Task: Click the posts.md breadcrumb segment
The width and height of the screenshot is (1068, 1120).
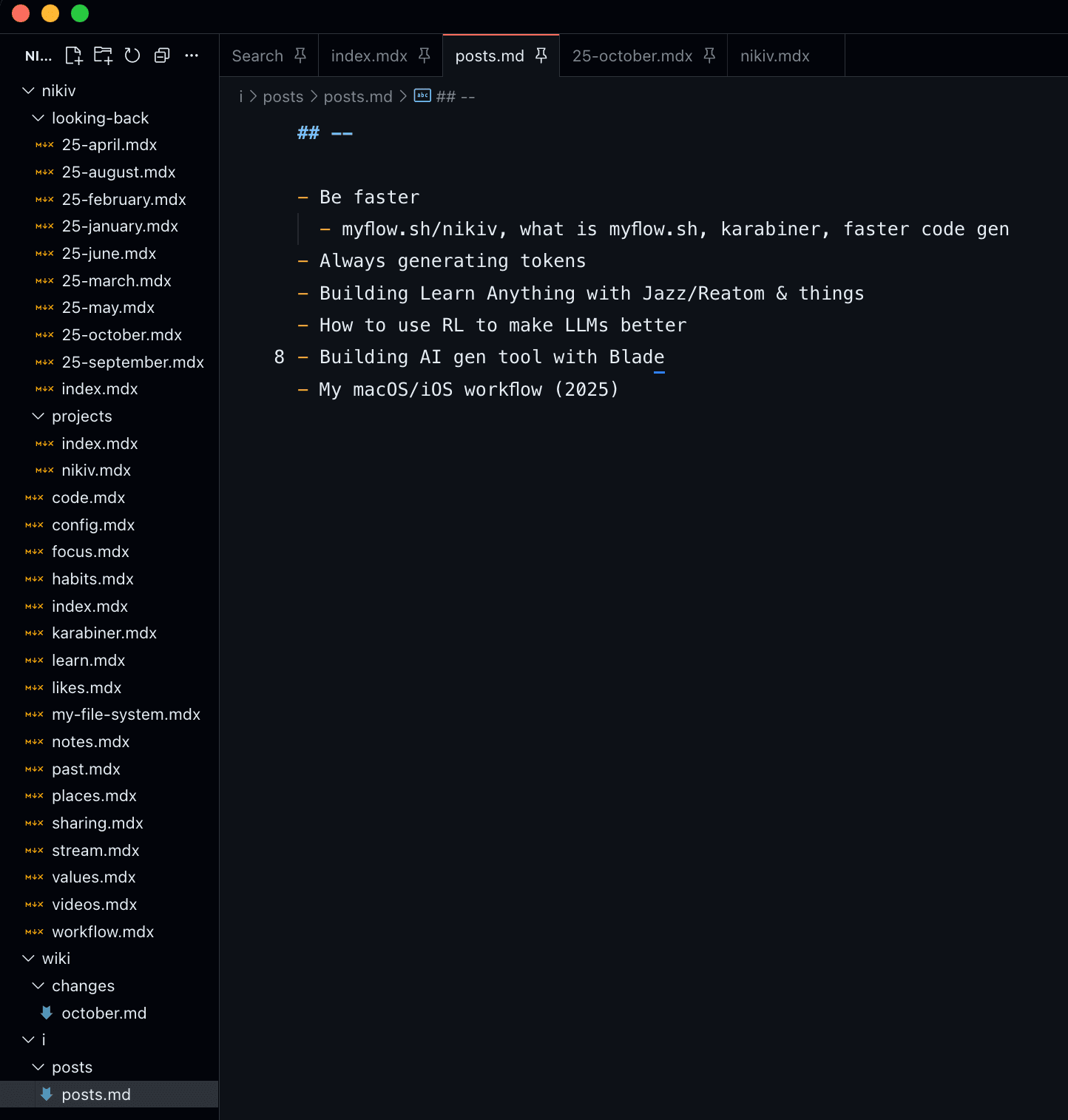Action: (x=358, y=97)
